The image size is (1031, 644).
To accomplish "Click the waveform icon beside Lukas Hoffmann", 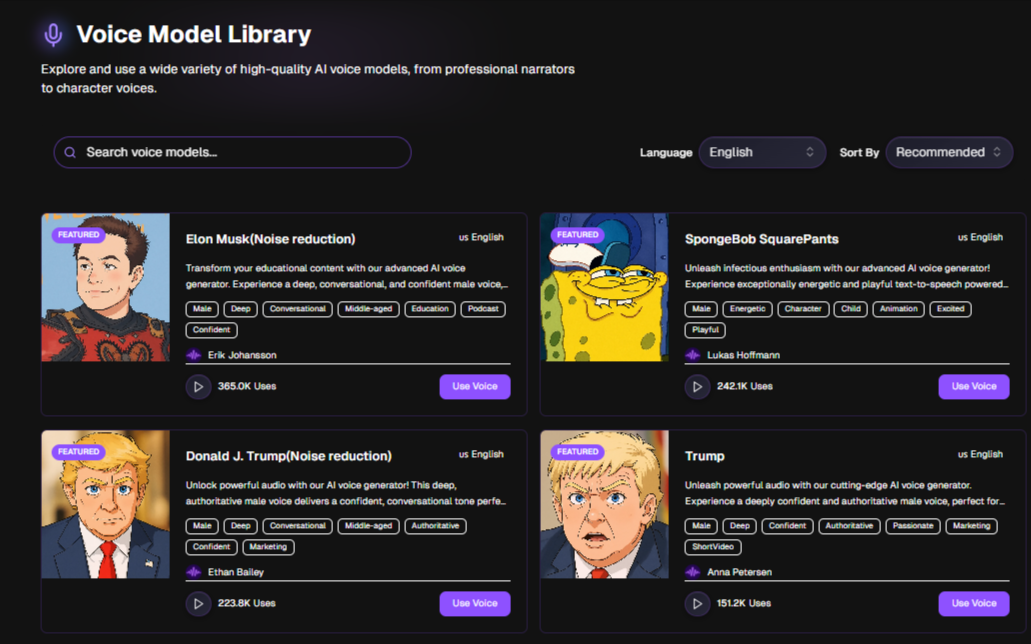I will pyautogui.click(x=692, y=355).
